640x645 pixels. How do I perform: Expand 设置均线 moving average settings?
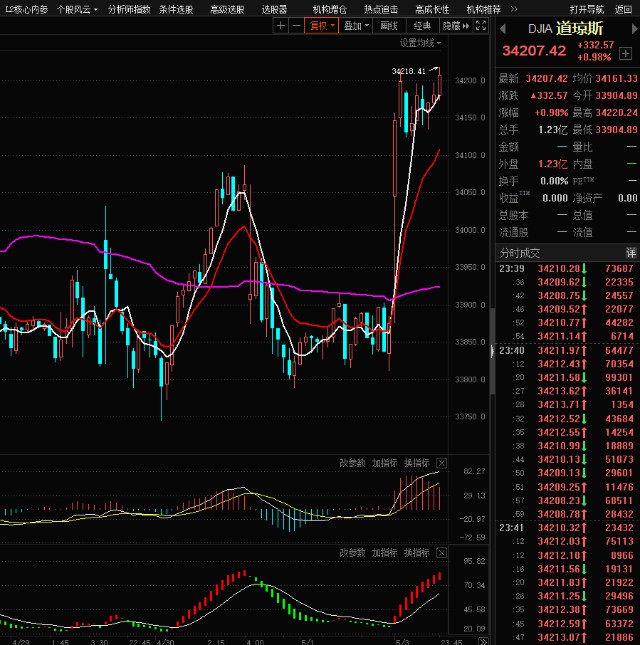point(420,42)
